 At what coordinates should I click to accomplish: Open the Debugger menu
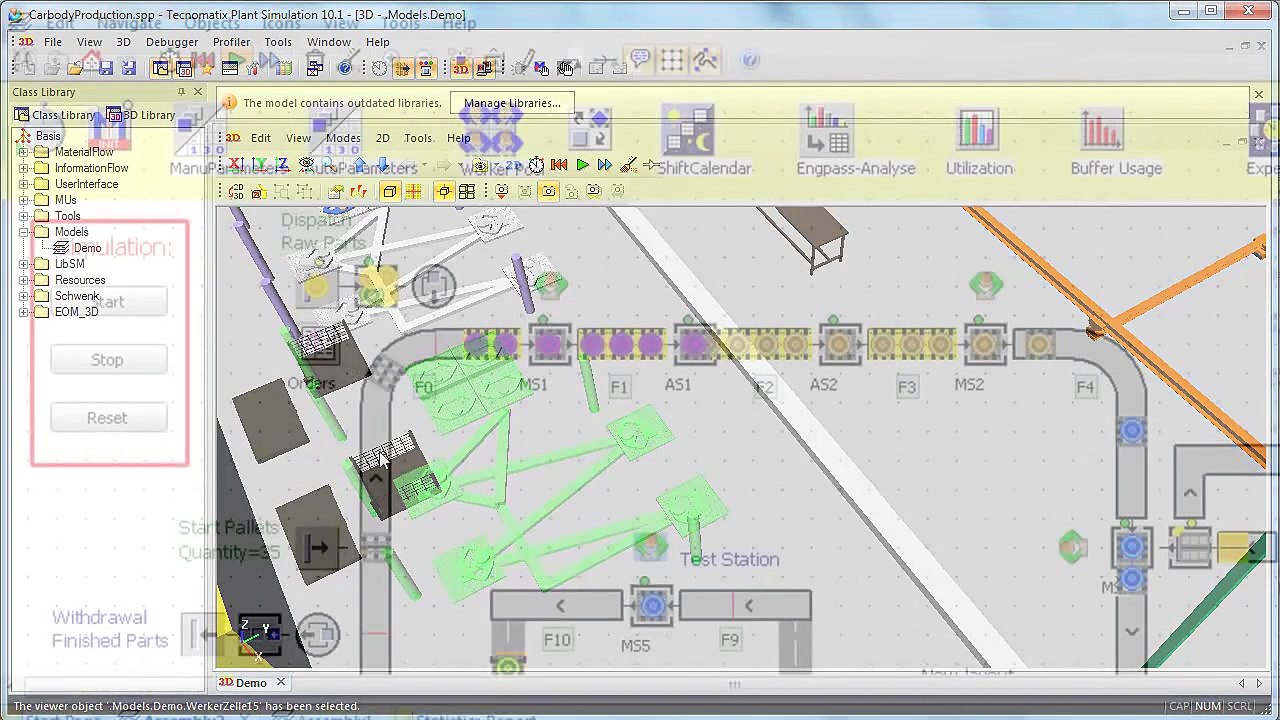coord(171,42)
